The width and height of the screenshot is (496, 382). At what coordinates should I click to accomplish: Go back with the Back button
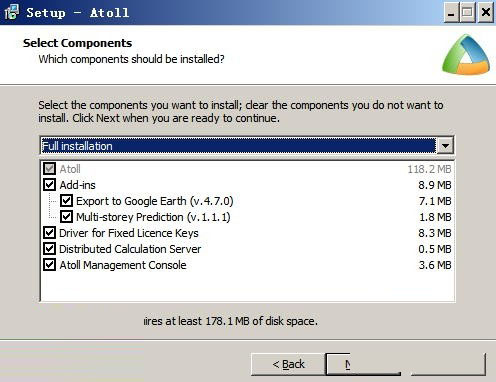(288, 364)
